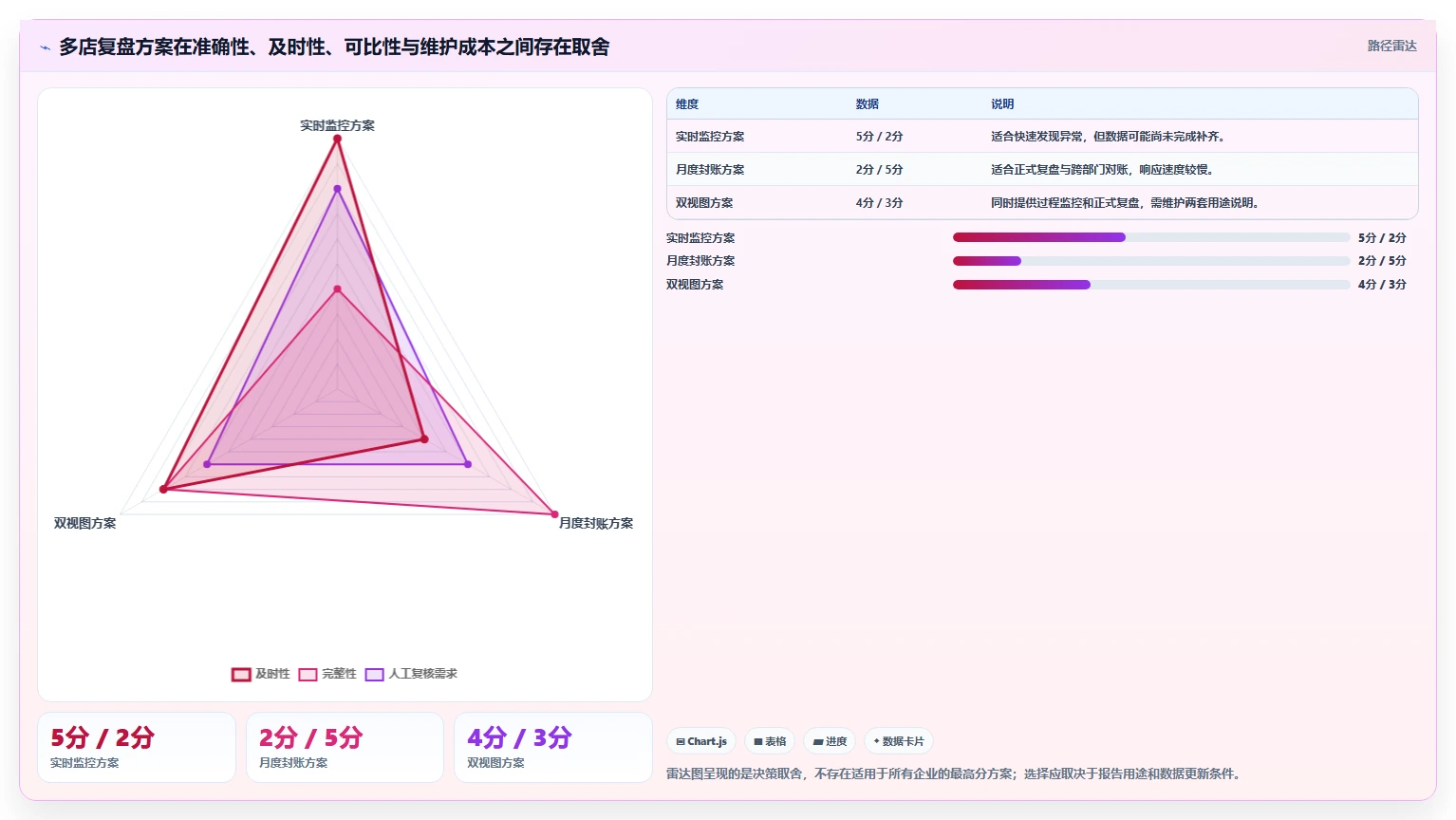1456x820 pixels.
Task: Click the 及时性 point on the 双视图方案 axis
Action: tap(163, 490)
